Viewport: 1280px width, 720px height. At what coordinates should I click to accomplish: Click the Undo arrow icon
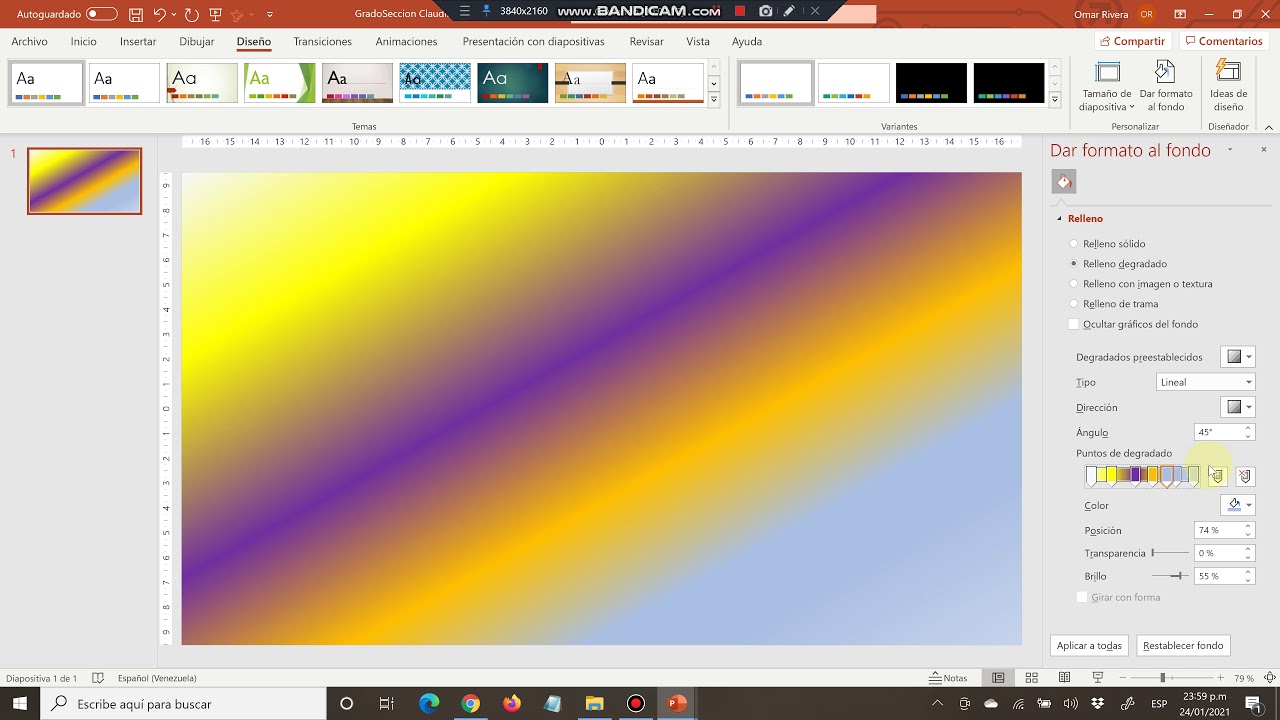(159, 14)
